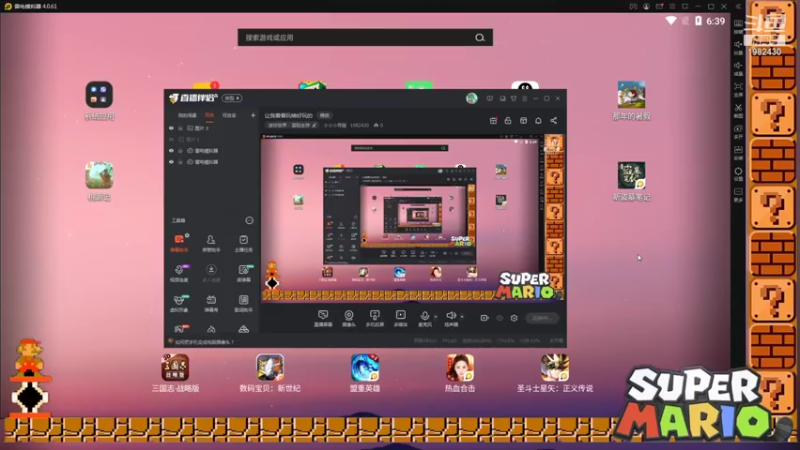Mute the 麦克风 microphone

pyautogui.click(x=424, y=318)
